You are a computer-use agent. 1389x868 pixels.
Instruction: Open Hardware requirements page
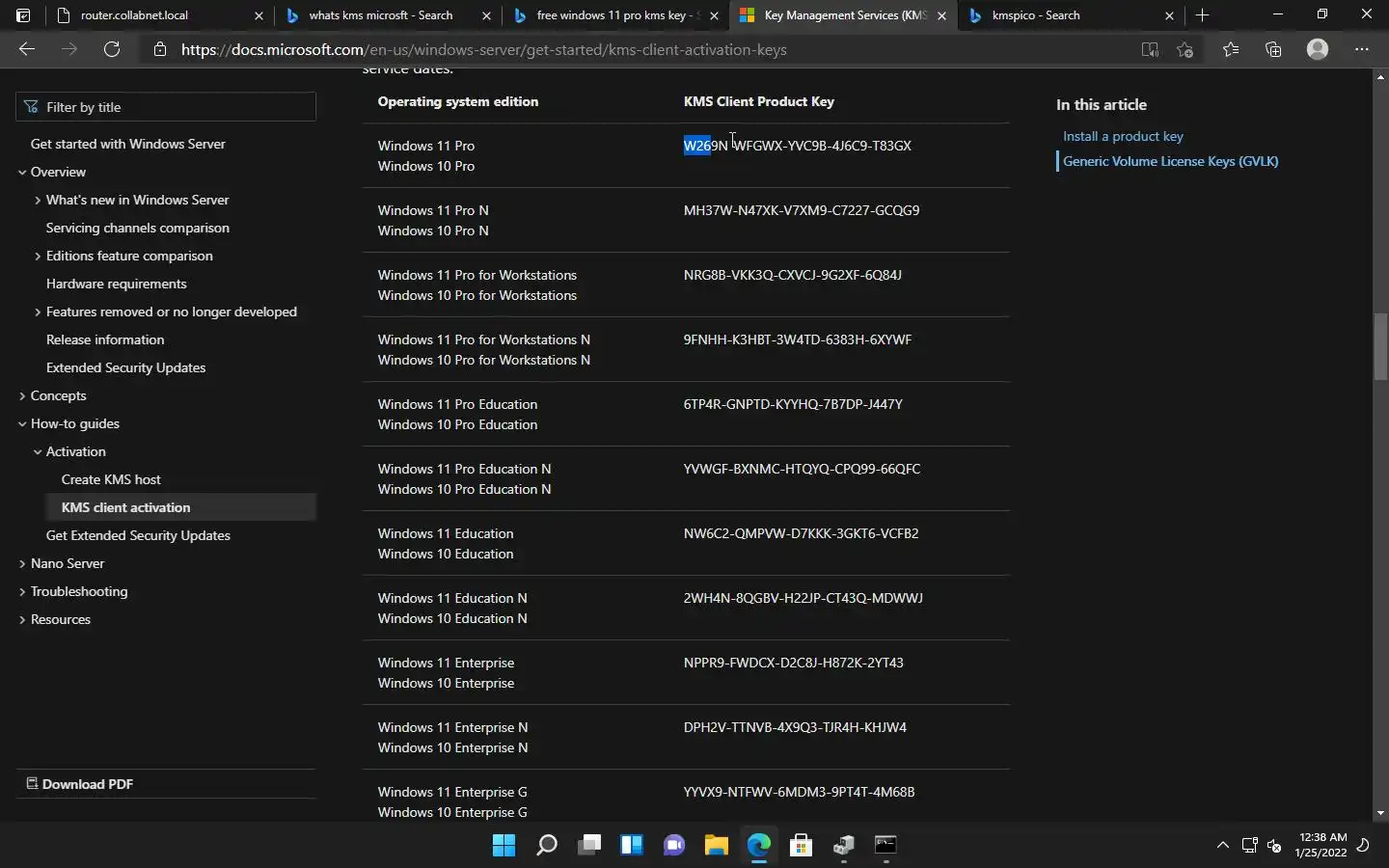117,284
